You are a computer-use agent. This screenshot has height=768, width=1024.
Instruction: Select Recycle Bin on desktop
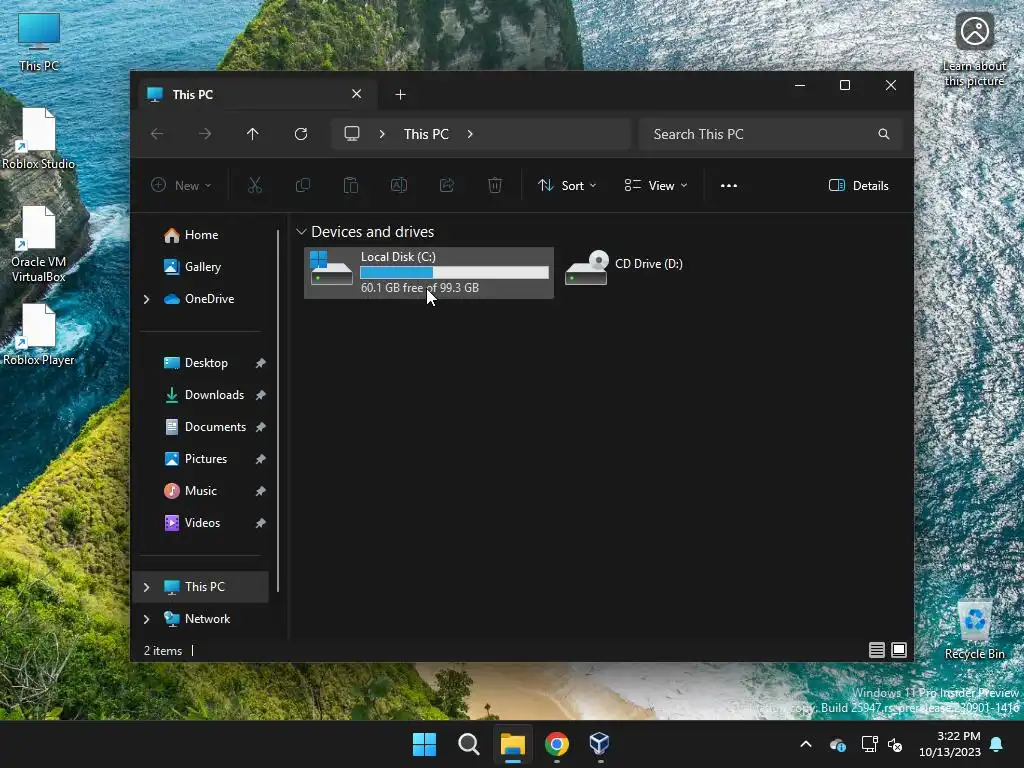tap(974, 629)
